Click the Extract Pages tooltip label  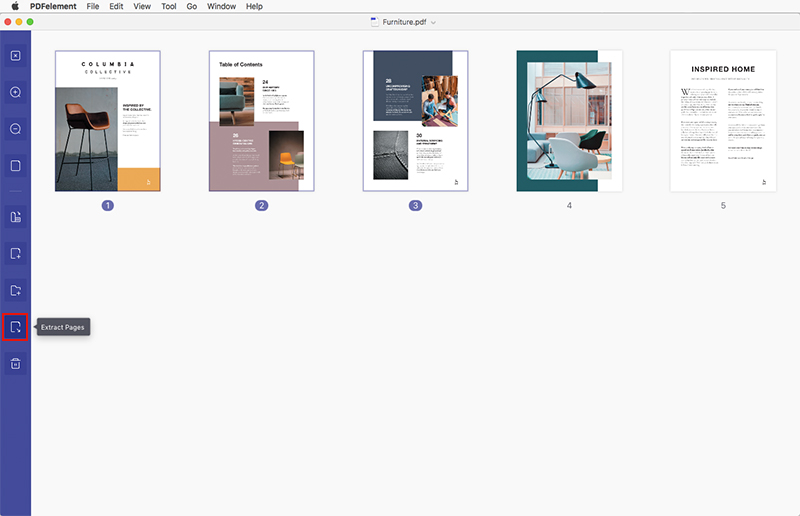click(x=63, y=327)
